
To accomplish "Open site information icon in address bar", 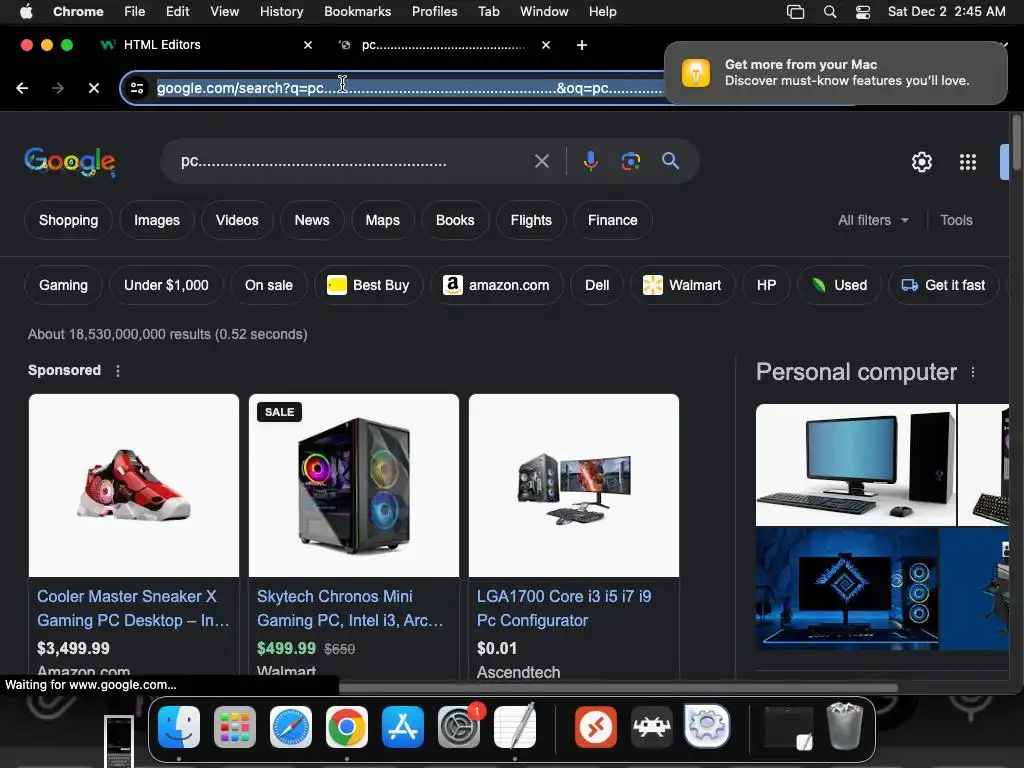I will [x=137, y=88].
